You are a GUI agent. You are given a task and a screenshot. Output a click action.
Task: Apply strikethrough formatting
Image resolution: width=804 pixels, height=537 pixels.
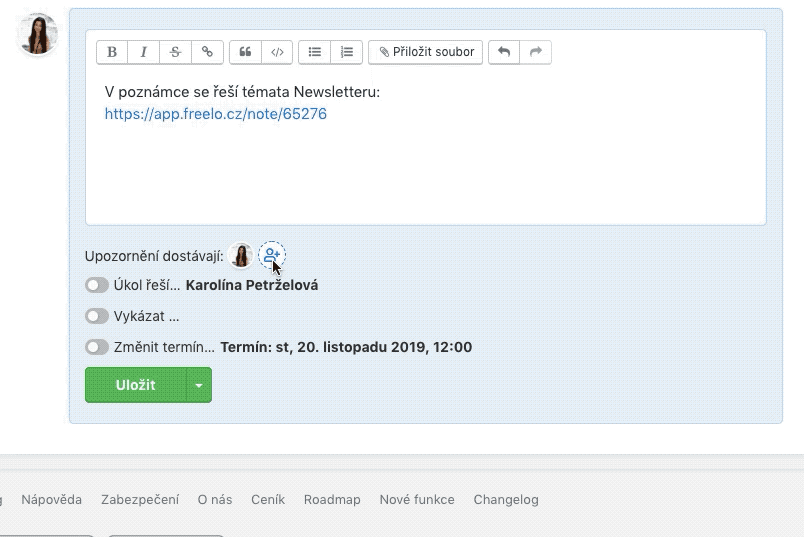[175, 52]
